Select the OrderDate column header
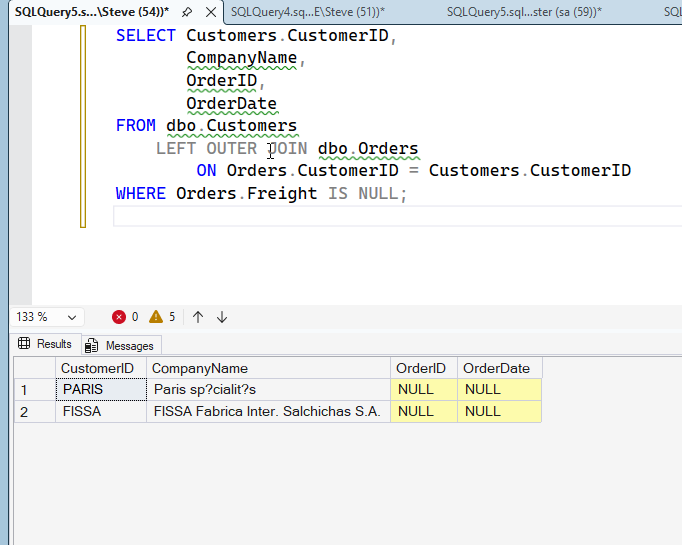 [498, 368]
